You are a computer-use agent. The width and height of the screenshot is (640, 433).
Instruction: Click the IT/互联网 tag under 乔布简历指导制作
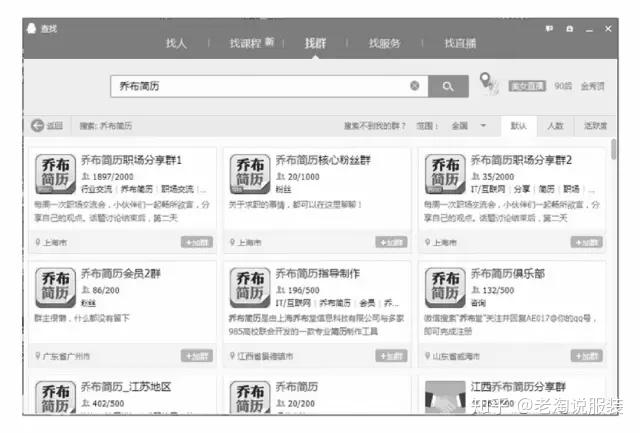coord(293,303)
